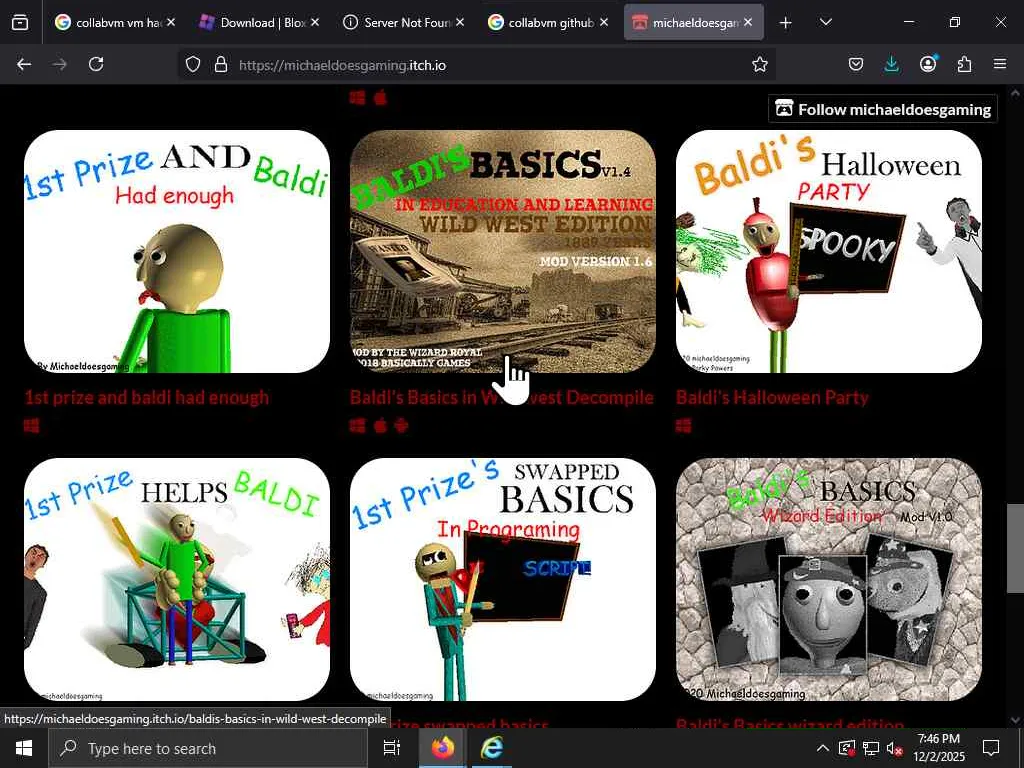The image size is (1024, 768).
Task: Click the 'Type here to search' box
Action: click(208, 748)
